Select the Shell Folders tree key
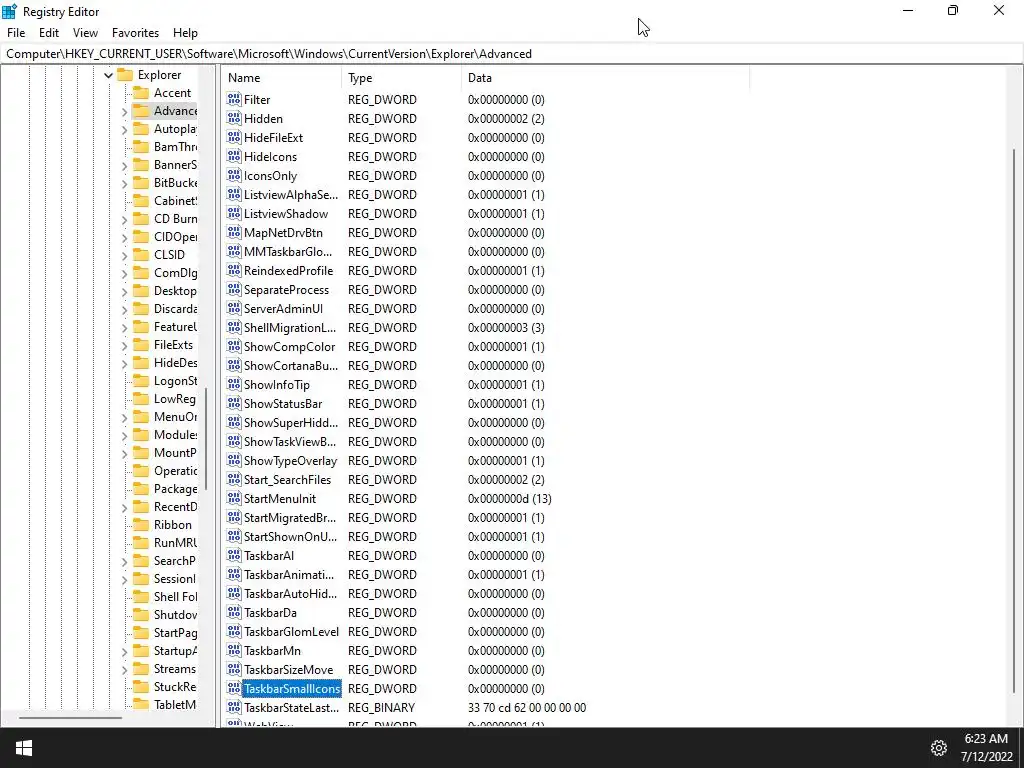This screenshot has width=1024, height=768. [x=175, y=596]
